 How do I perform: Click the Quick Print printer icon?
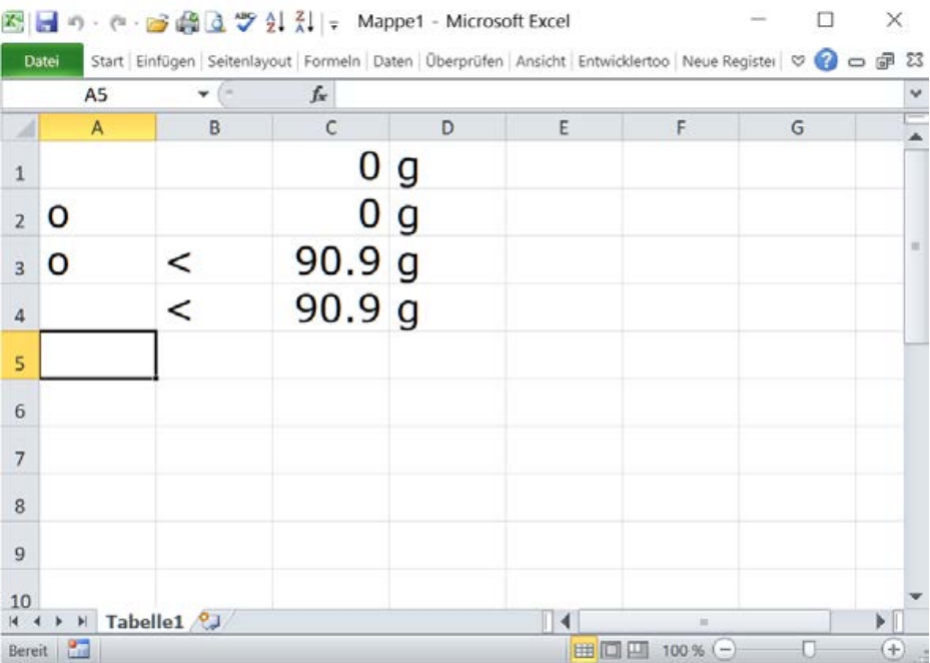point(186,21)
